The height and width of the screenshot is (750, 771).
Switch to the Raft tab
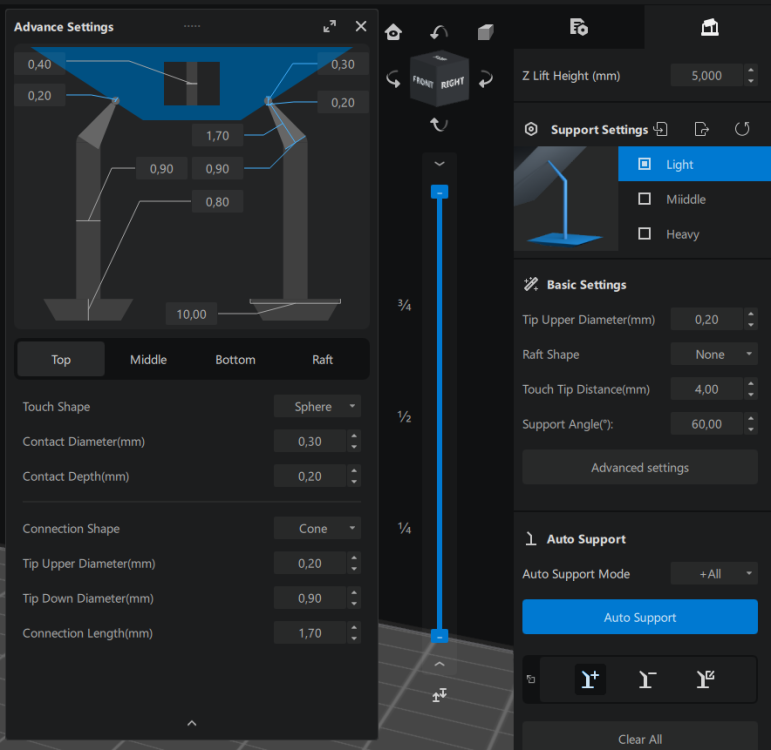coord(323,360)
